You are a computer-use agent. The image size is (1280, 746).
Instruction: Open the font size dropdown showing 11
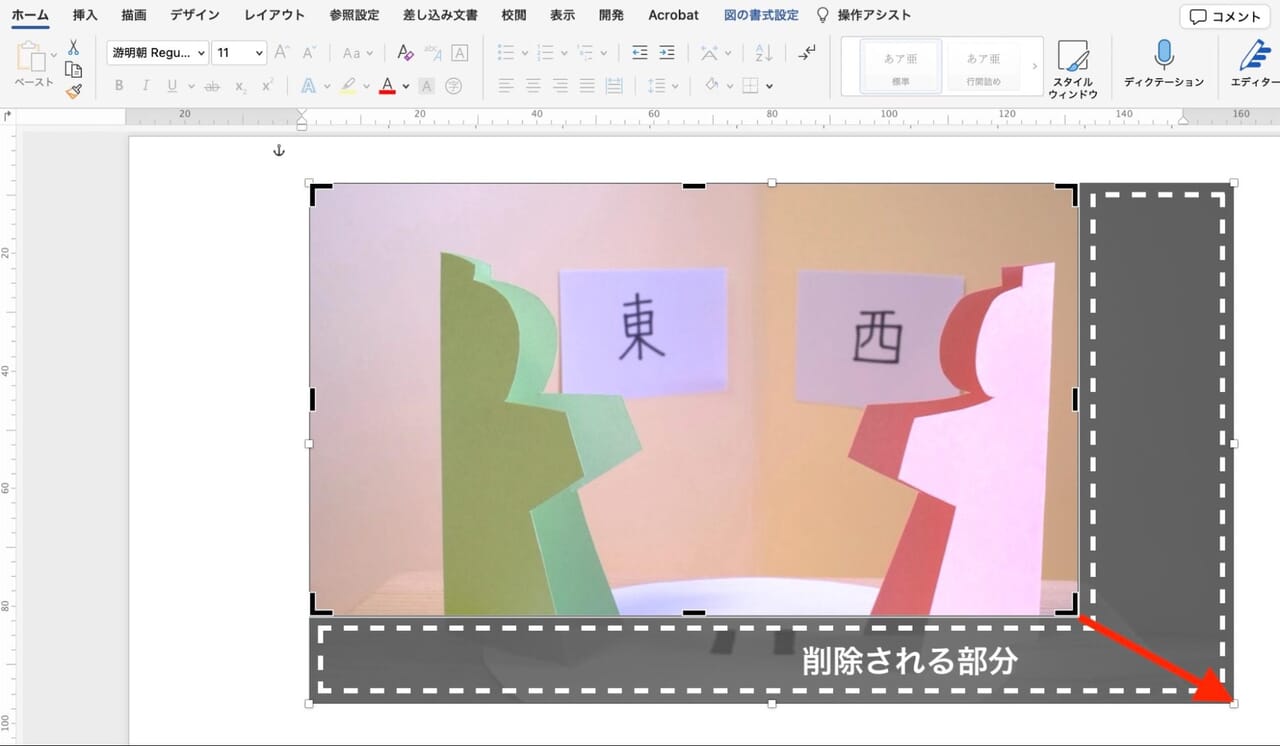(239, 53)
